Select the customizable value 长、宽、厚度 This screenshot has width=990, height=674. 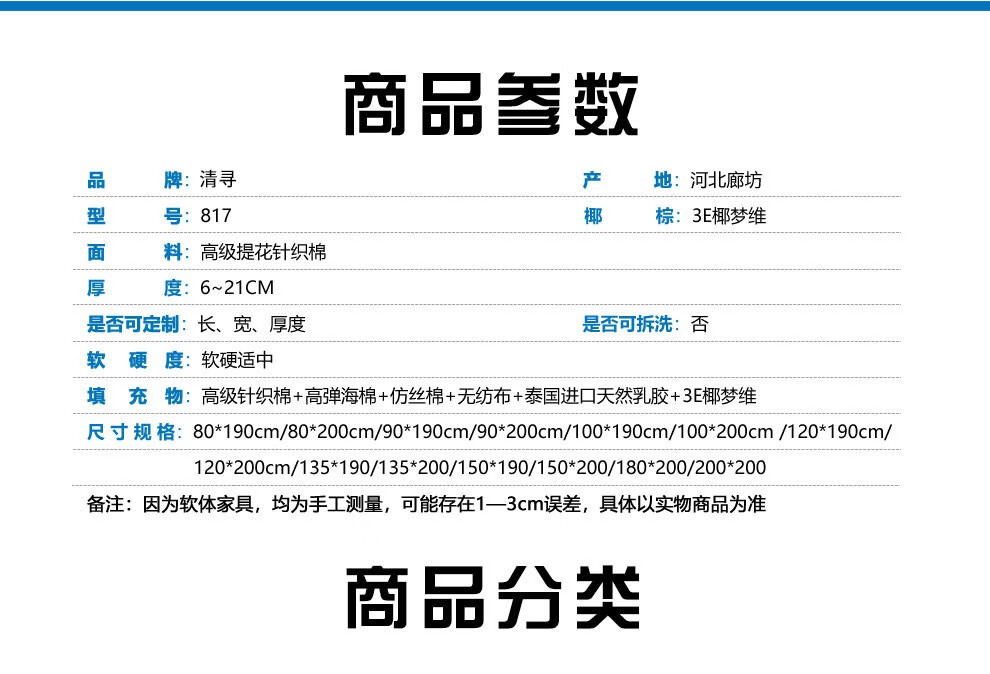[252, 324]
